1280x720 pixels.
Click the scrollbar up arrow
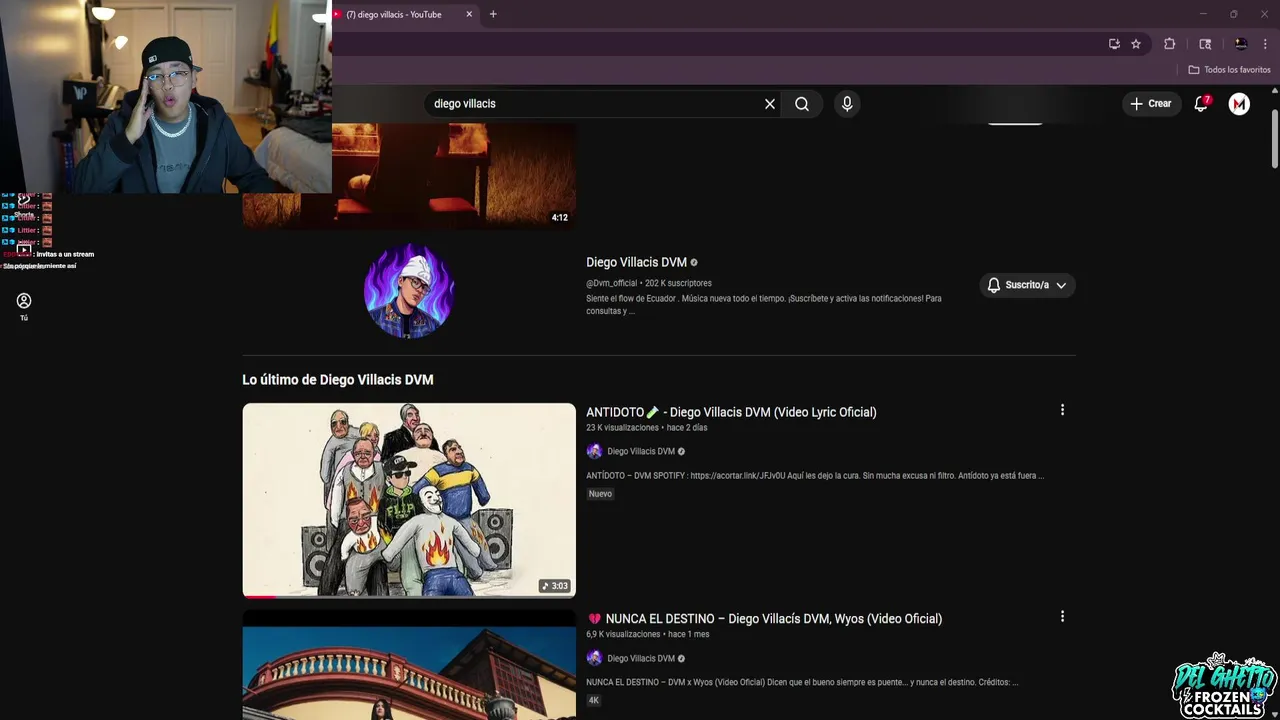(1275, 90)
